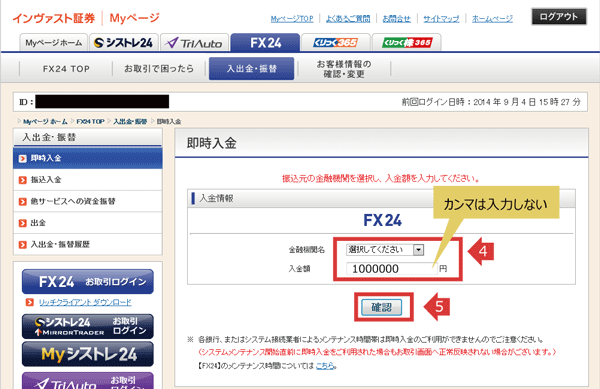
Task: Select 出金 in the sidebar
Action: [x=88, y=223]
